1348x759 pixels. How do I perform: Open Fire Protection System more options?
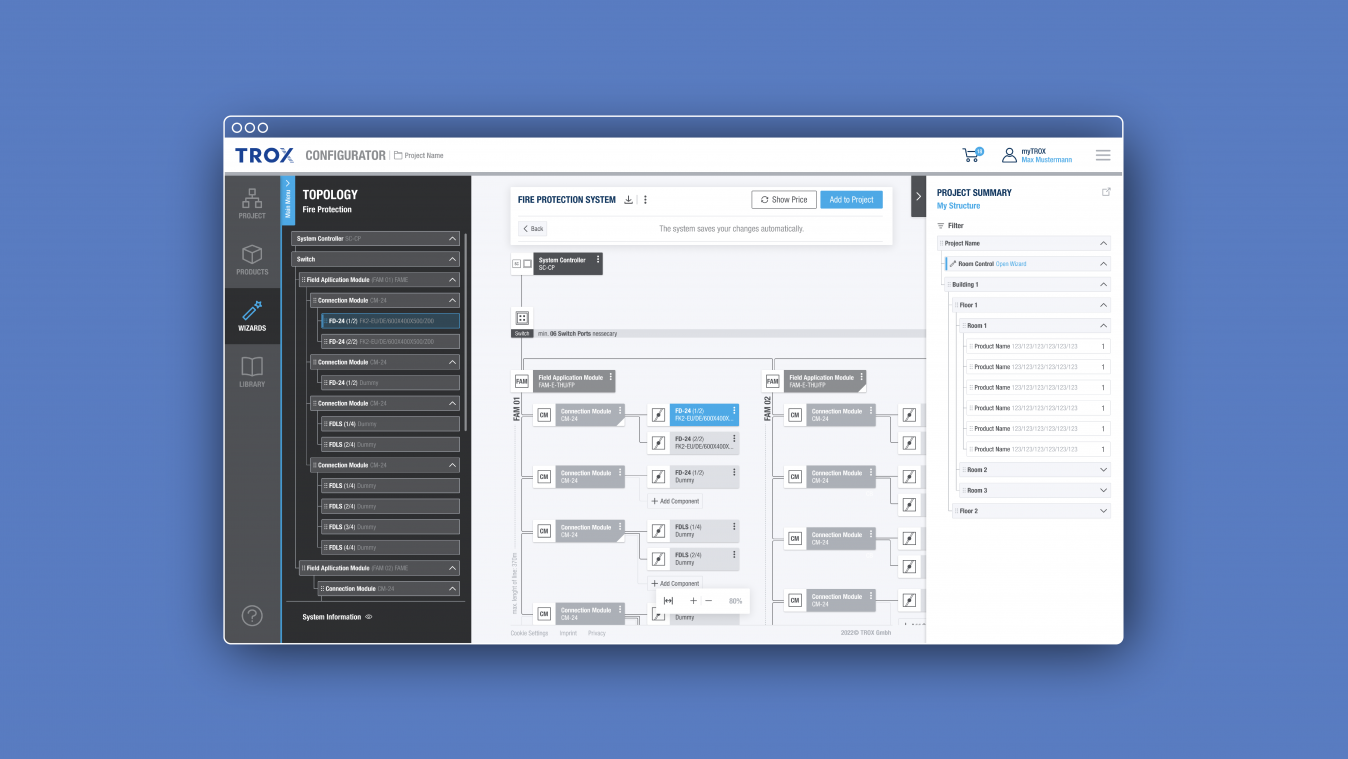(645, 200)
